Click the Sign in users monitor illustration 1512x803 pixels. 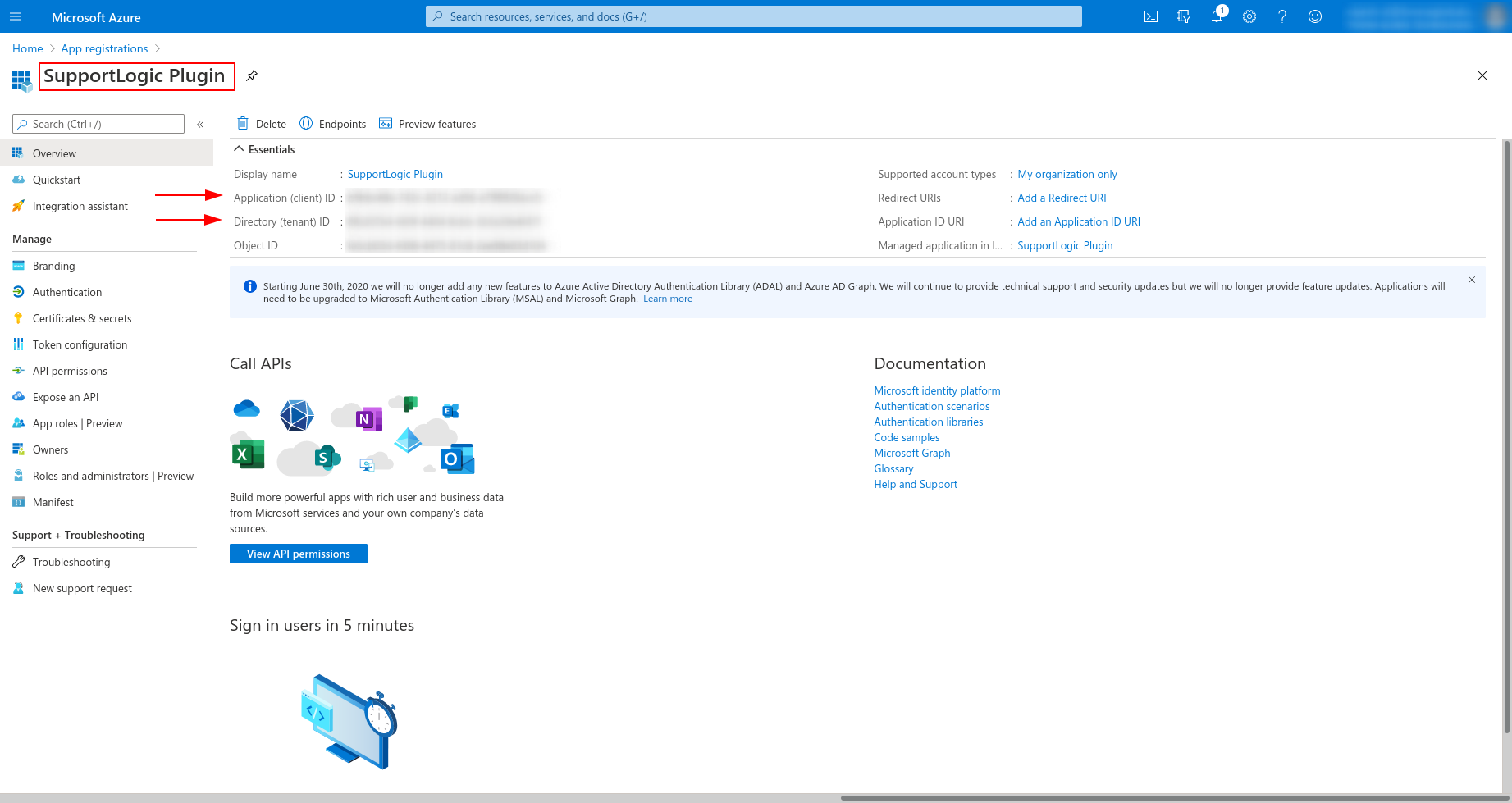(x=349, y=722)
